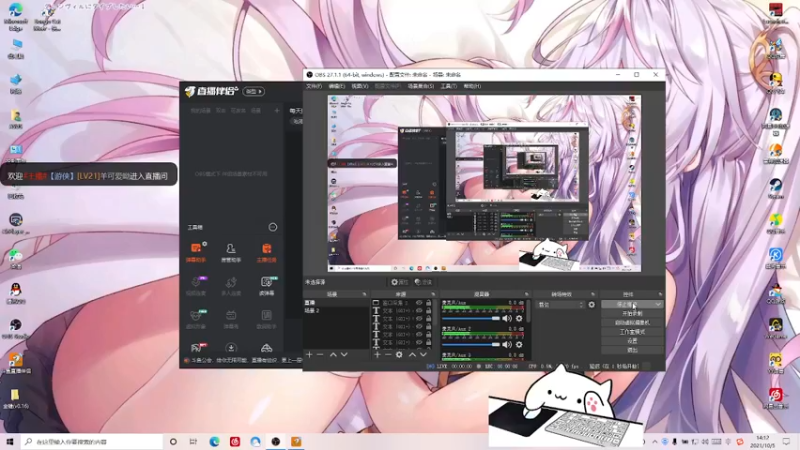Click the Windows taskbar search box
Screen dimensions: 800x450
tap(92, 441)
